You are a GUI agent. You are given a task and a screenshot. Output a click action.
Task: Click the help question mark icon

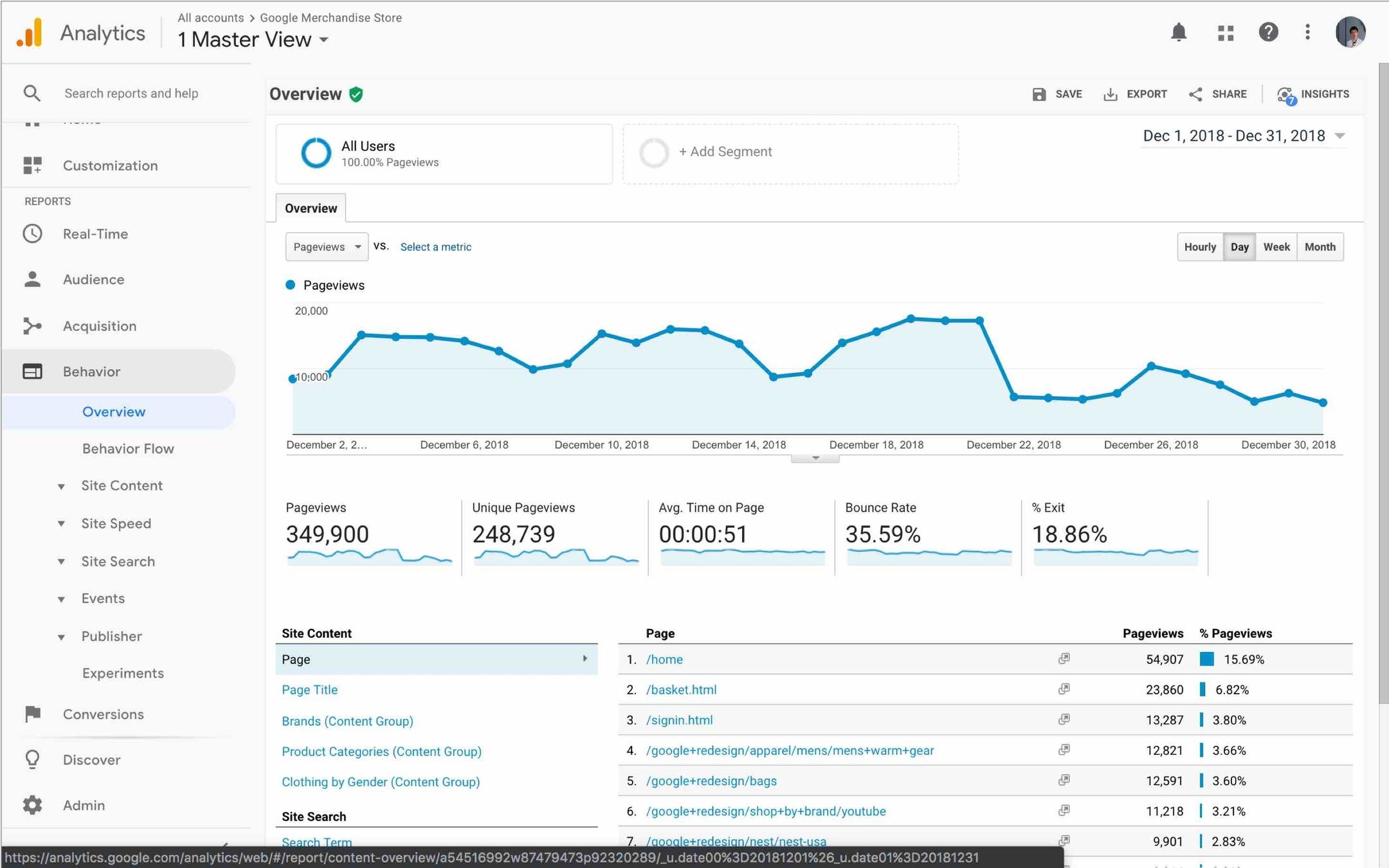tap(1267, 32)
